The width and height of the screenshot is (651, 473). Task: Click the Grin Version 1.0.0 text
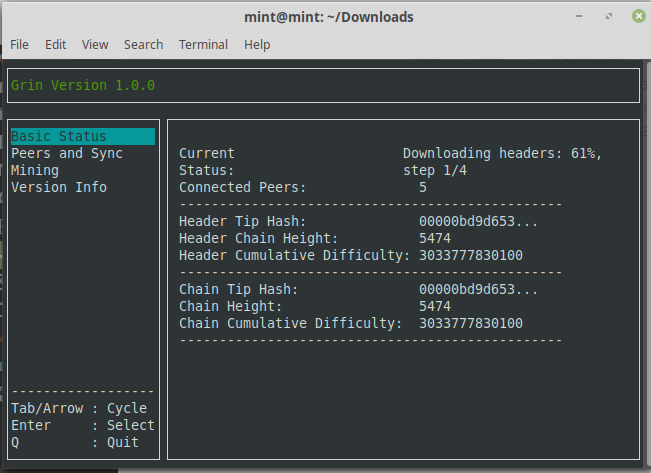(83, 85)
